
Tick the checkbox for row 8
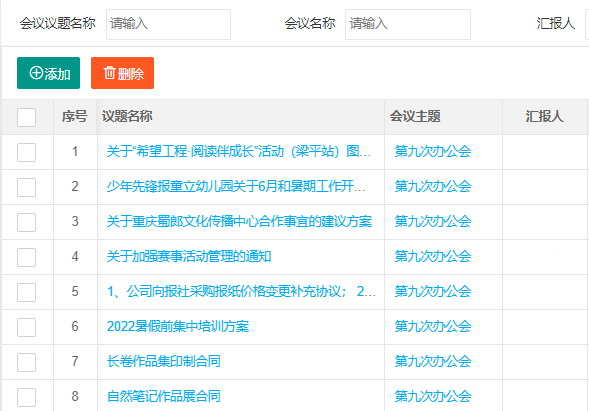click(26, 397)
